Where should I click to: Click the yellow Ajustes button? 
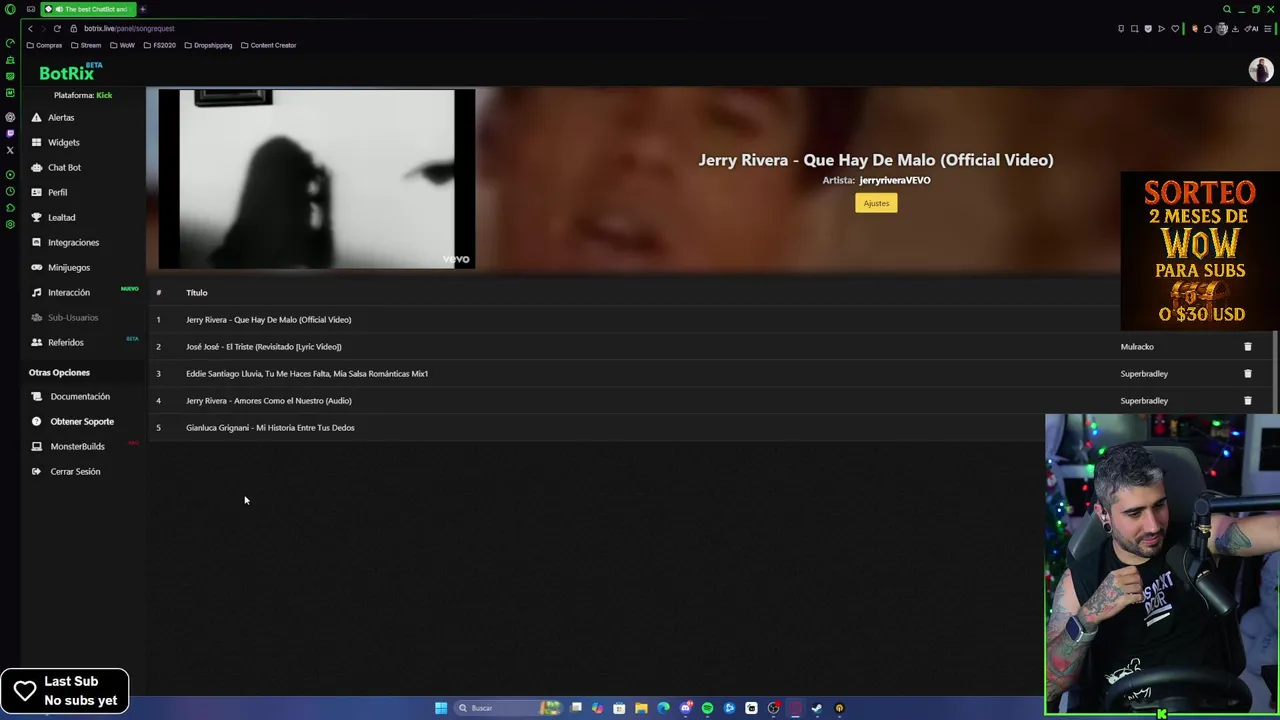click(876, 203)
